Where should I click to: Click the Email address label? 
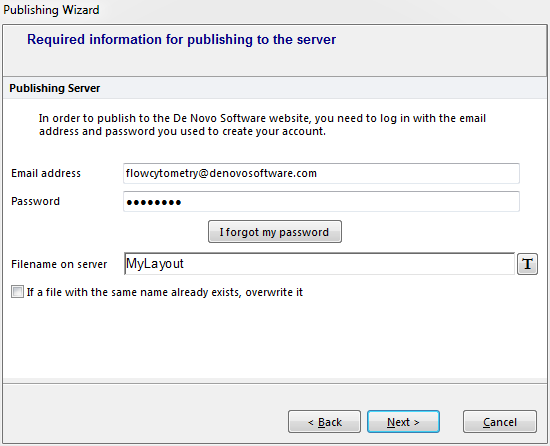coord(46,173)
